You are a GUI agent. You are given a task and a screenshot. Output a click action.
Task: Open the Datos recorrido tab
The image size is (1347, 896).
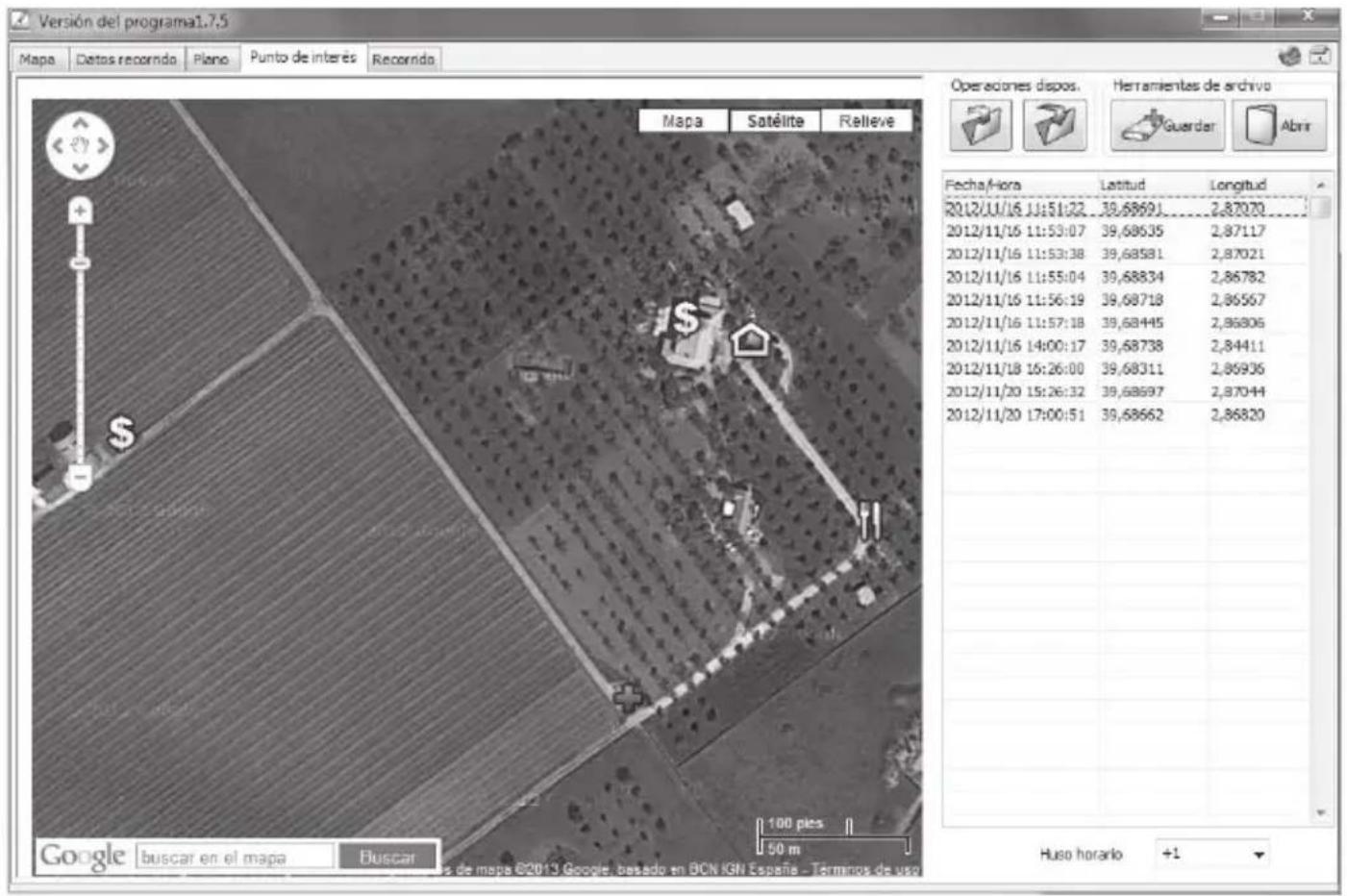[x=126, y=60]
